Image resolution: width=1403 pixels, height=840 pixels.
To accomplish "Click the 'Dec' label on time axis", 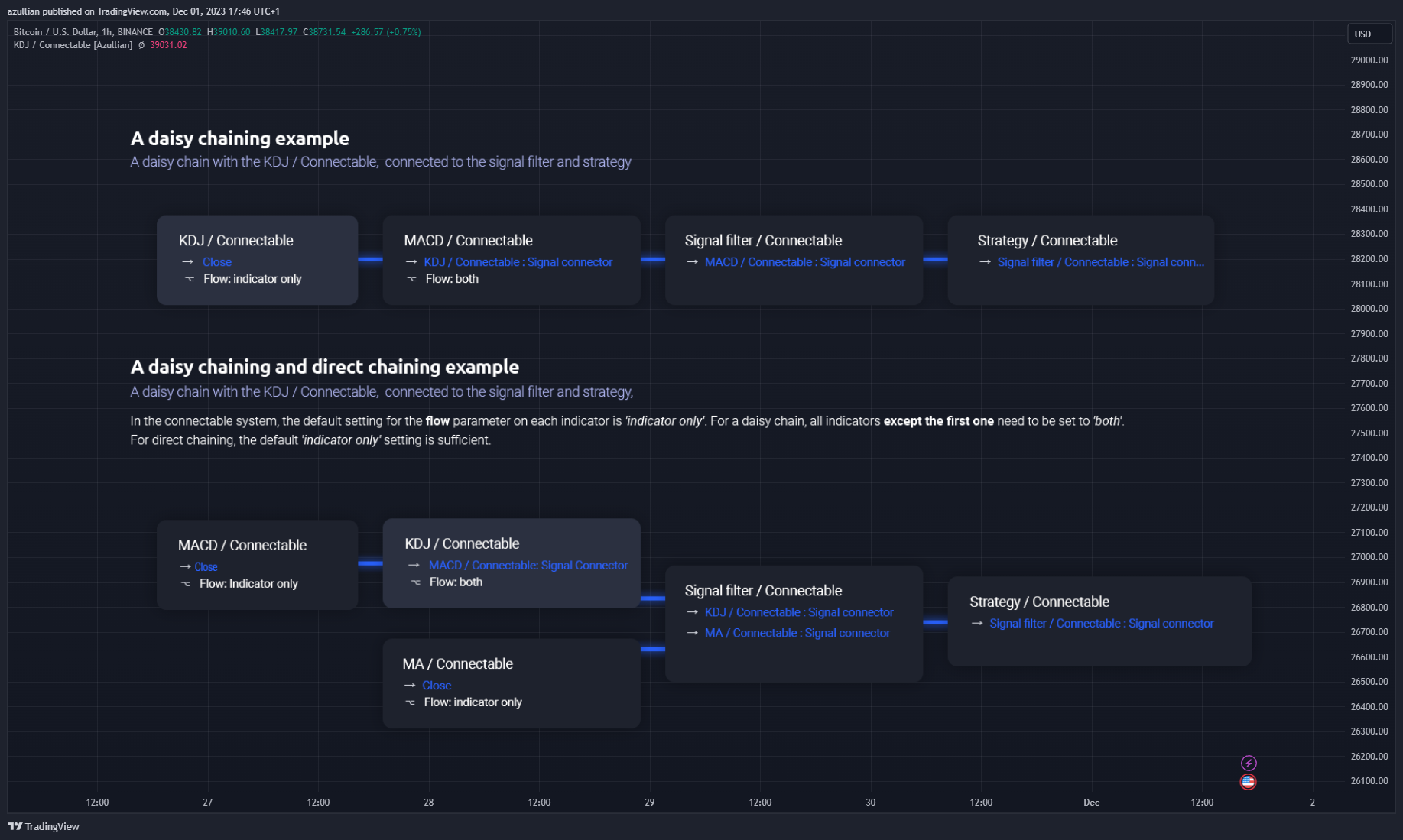I will tap(1091, 803).
